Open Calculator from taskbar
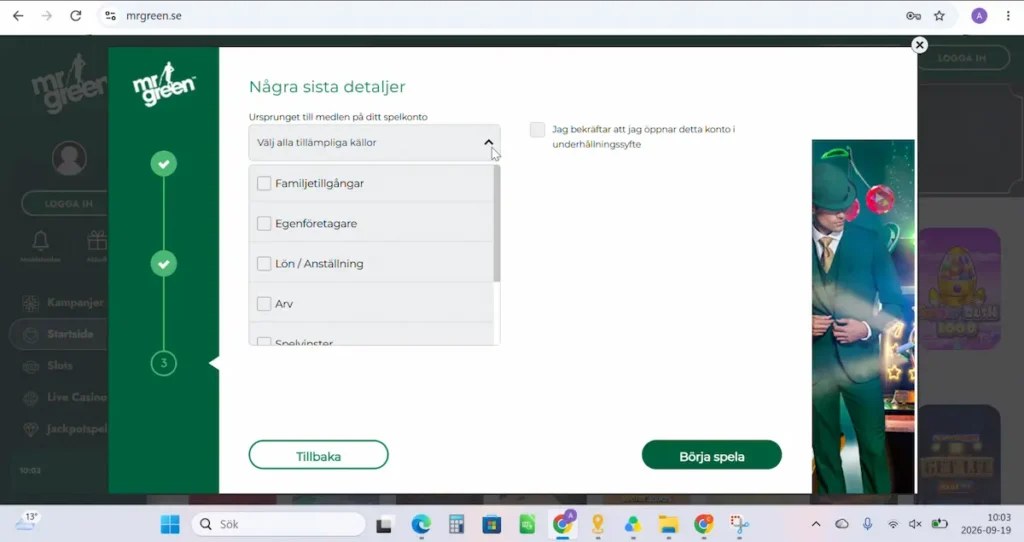The image size is (1024, 542). pos(456,524)
